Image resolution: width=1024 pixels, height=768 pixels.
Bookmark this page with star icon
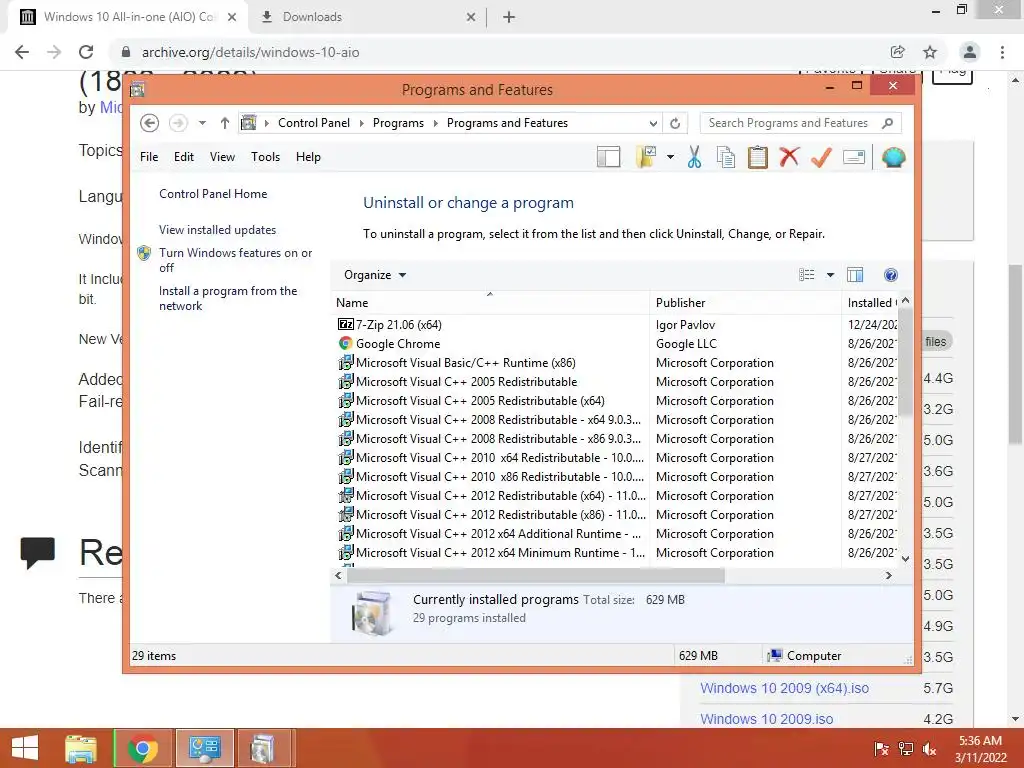pyautogui.click(x=930, y=52)
